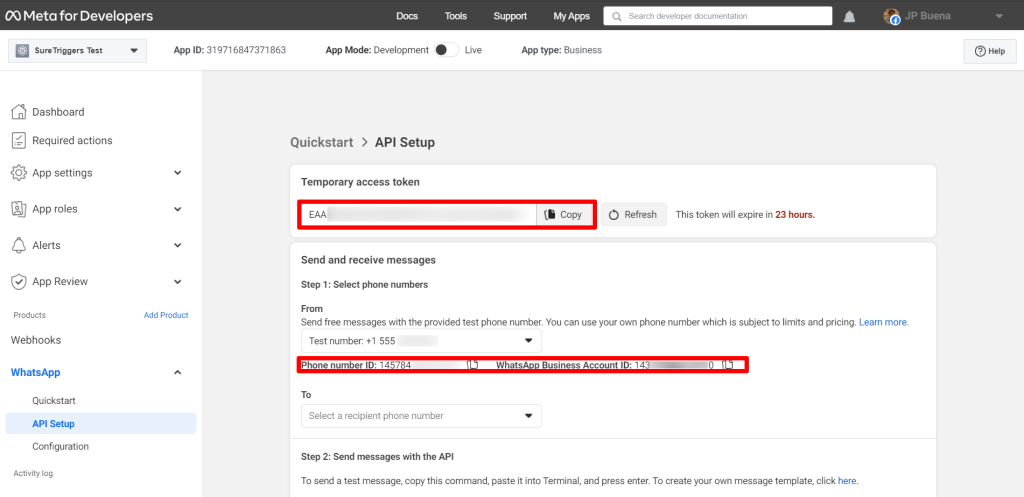1024x497 pixels.
Task: Click the JP Buena profile avatar
Action: click(892, 16)
